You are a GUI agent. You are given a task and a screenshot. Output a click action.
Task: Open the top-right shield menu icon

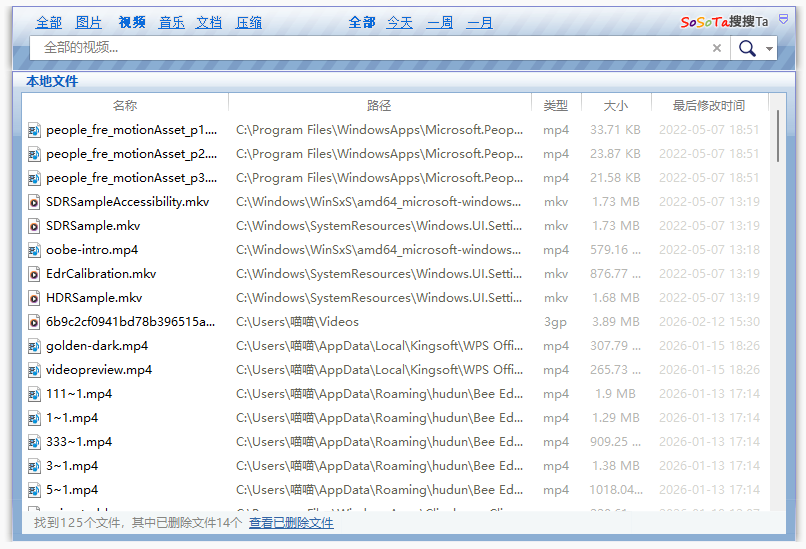[783, 19]
